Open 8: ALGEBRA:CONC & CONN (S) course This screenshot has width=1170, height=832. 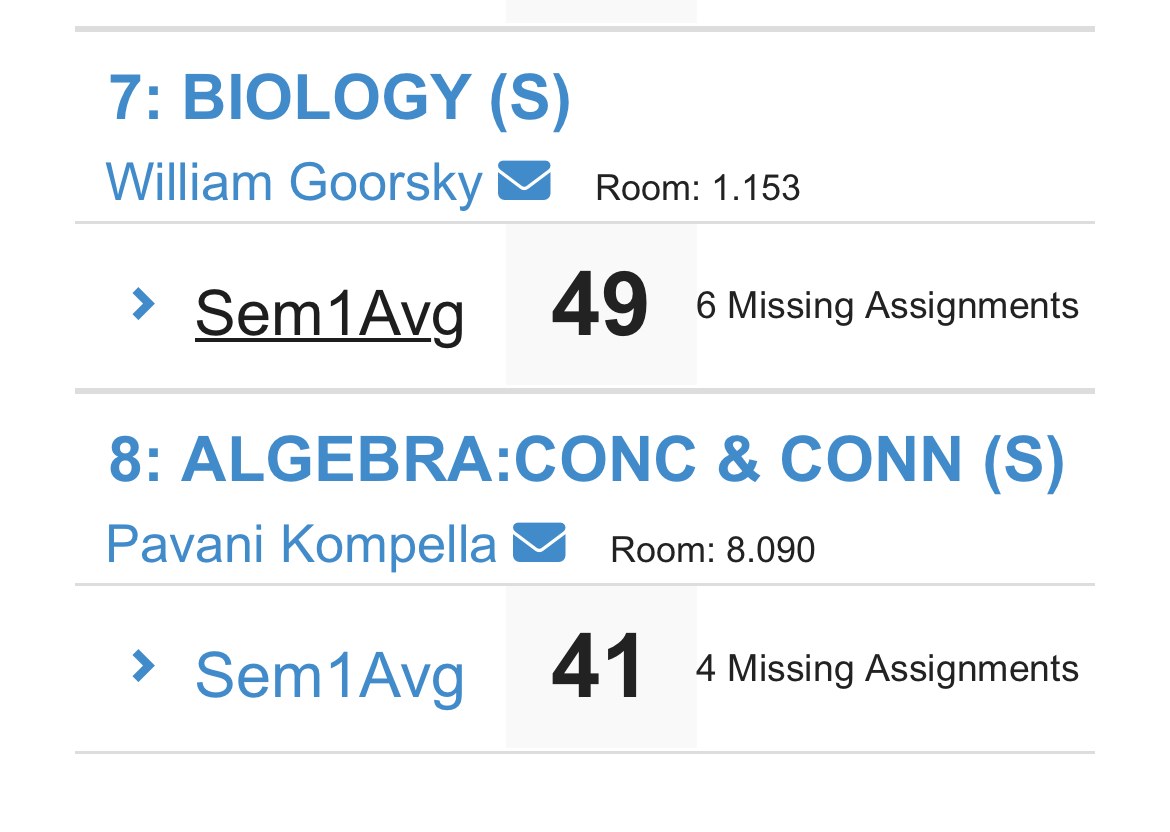coord(586,459)
